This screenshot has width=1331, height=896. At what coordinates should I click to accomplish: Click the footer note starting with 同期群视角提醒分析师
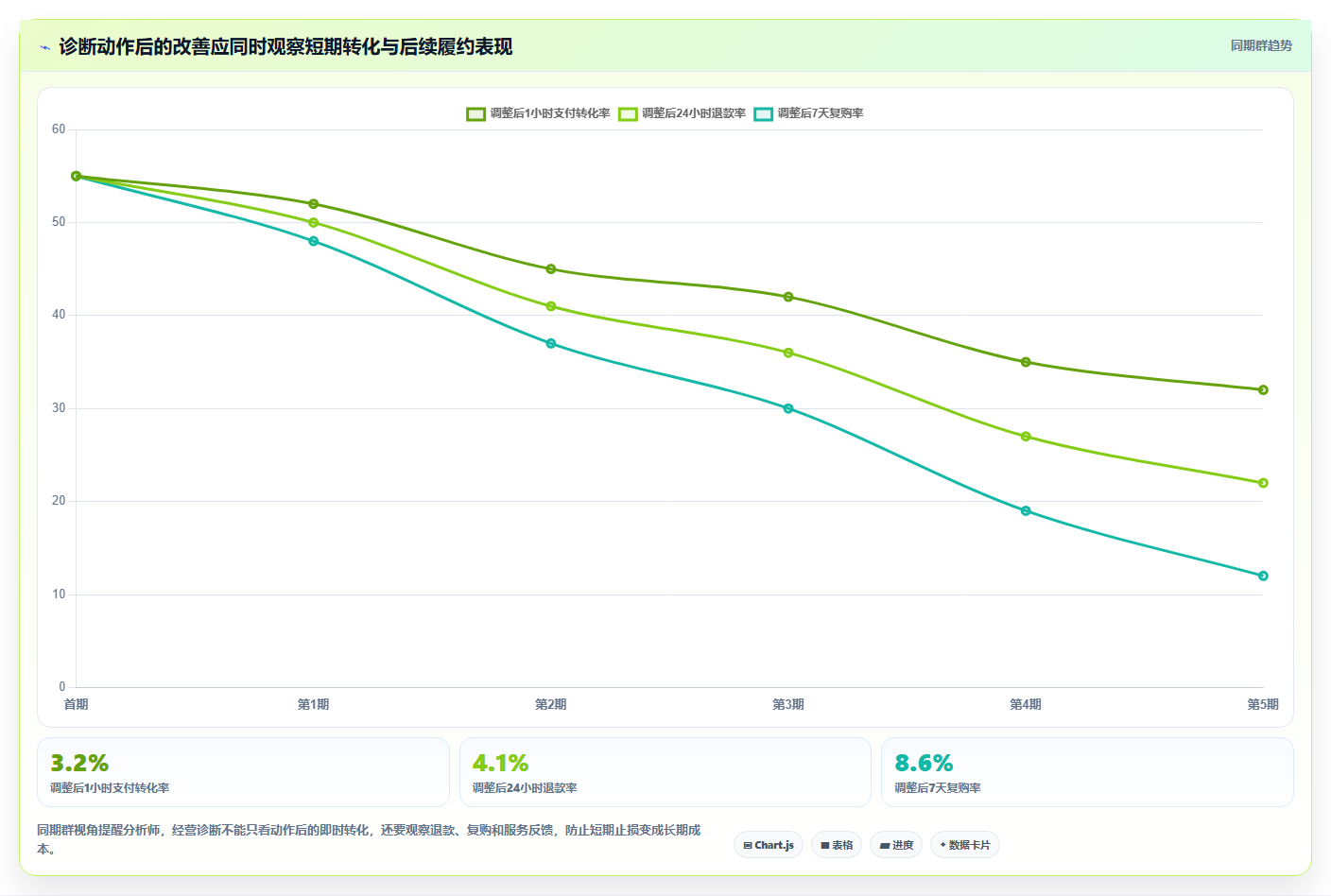[x=369, y=839]
